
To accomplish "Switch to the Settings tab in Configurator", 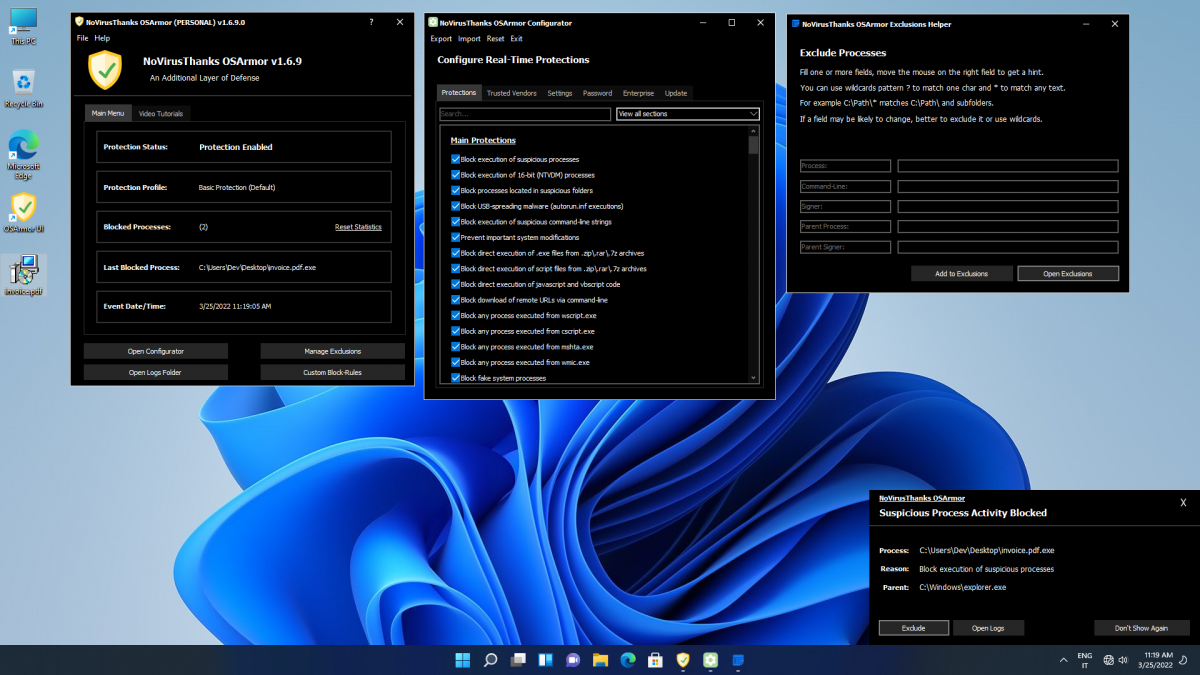I will 560,93.
